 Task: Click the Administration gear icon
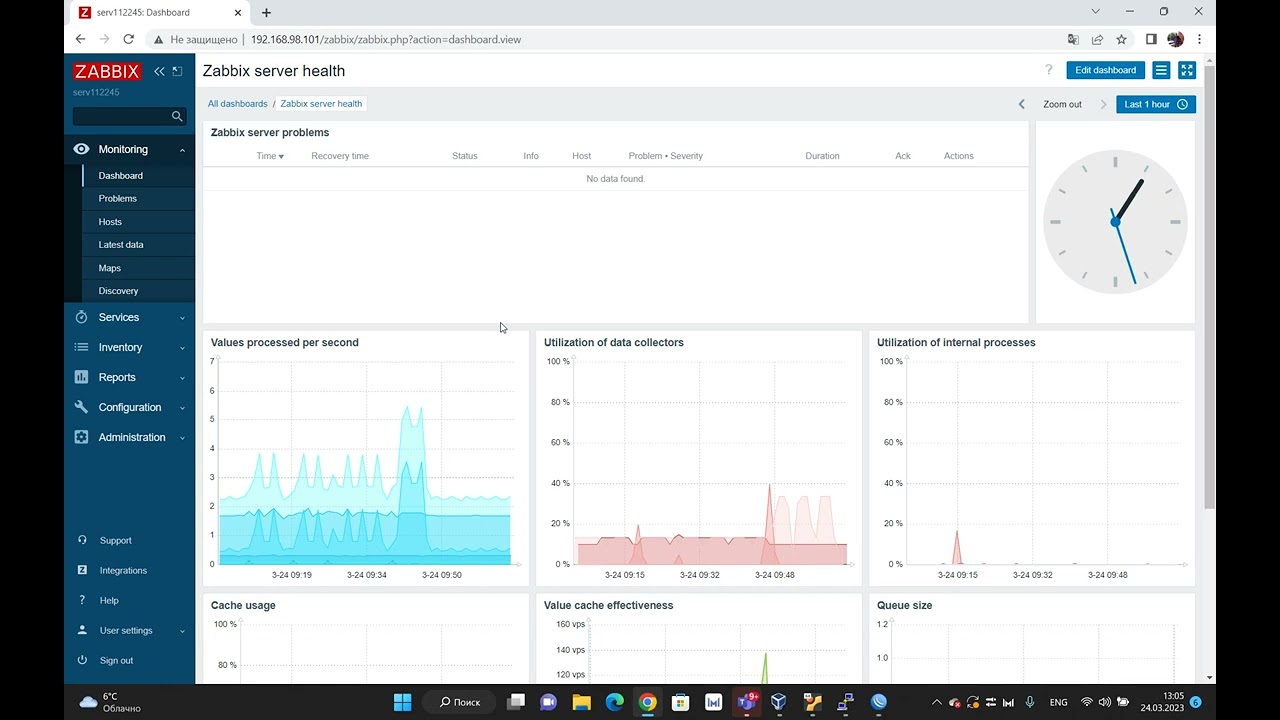[x=81, y=437]
